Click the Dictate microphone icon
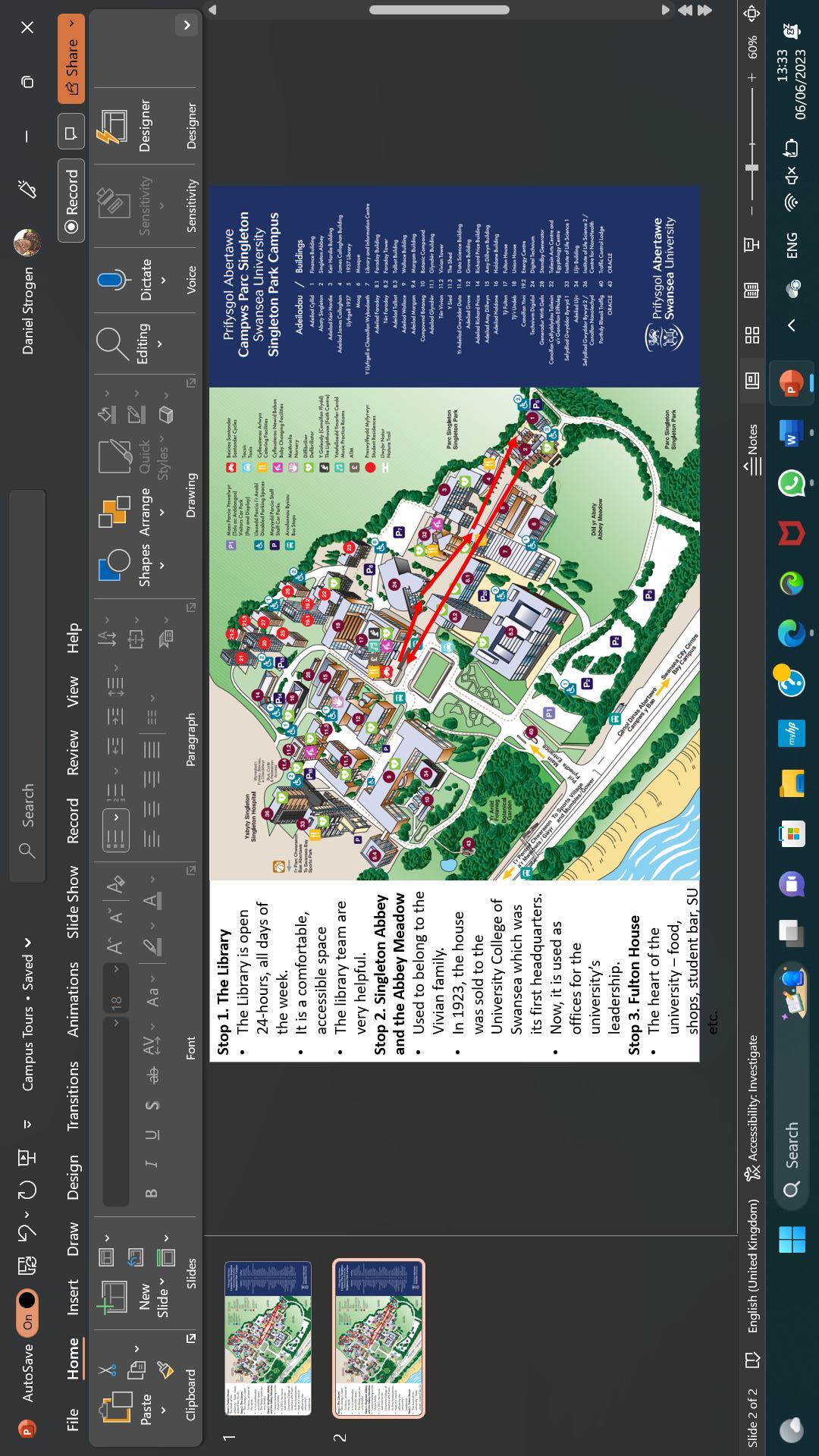 tap(115, 280)
